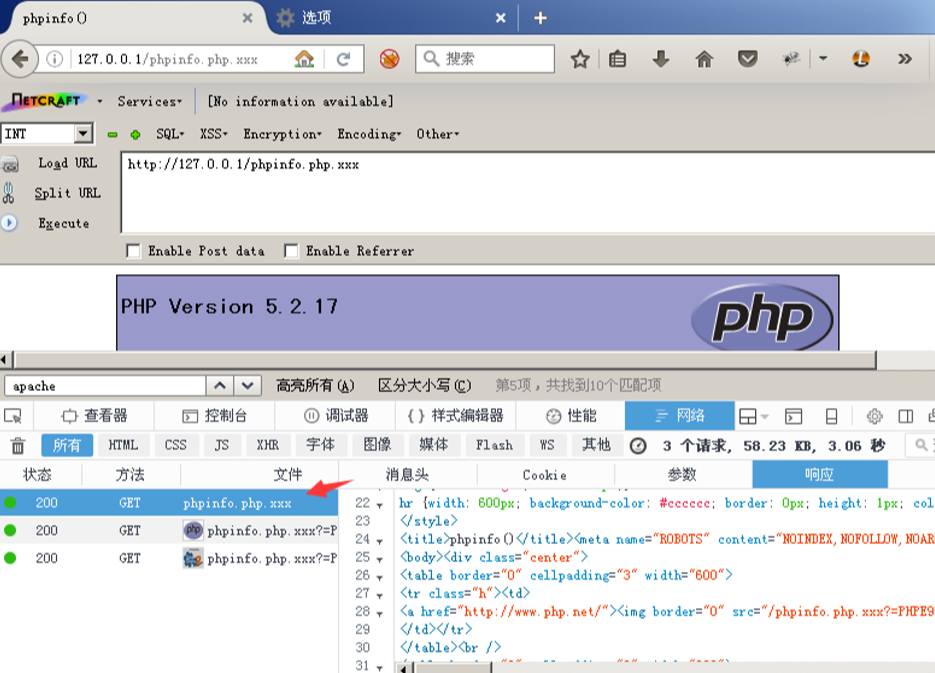
Task: Click the bookmark star icon
Action: 580,58
